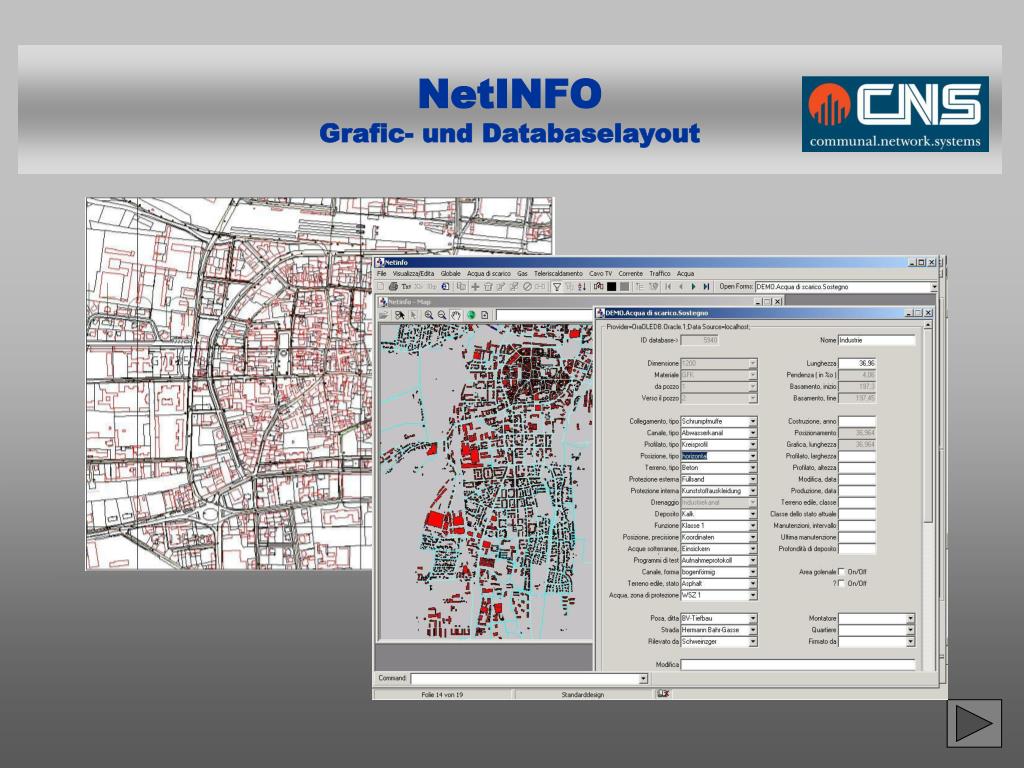Open the Cavo TV menu
Screen dimensions: 1024x768
(x=601, y=274)
